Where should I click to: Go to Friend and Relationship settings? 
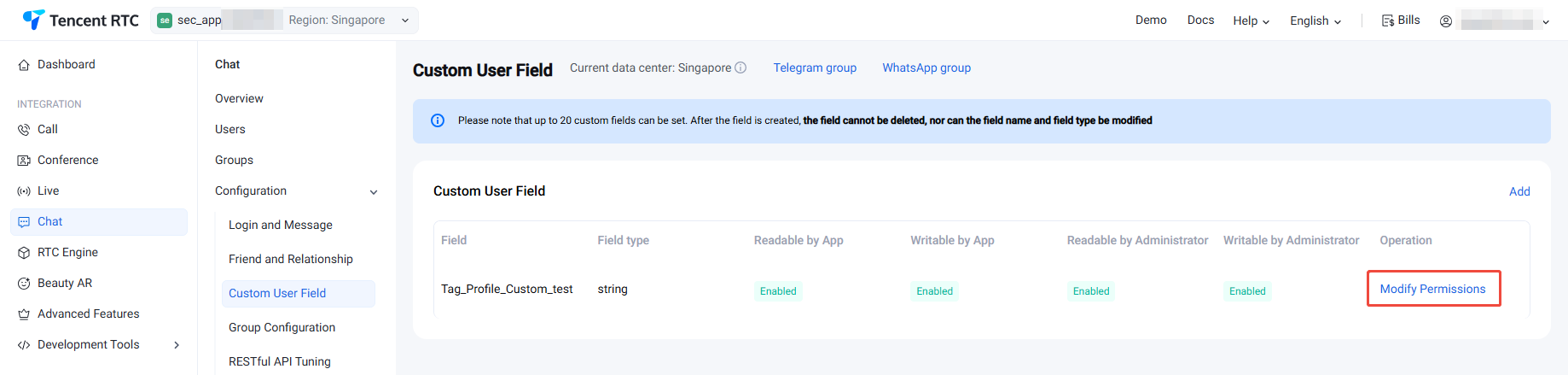click(290, 259)
